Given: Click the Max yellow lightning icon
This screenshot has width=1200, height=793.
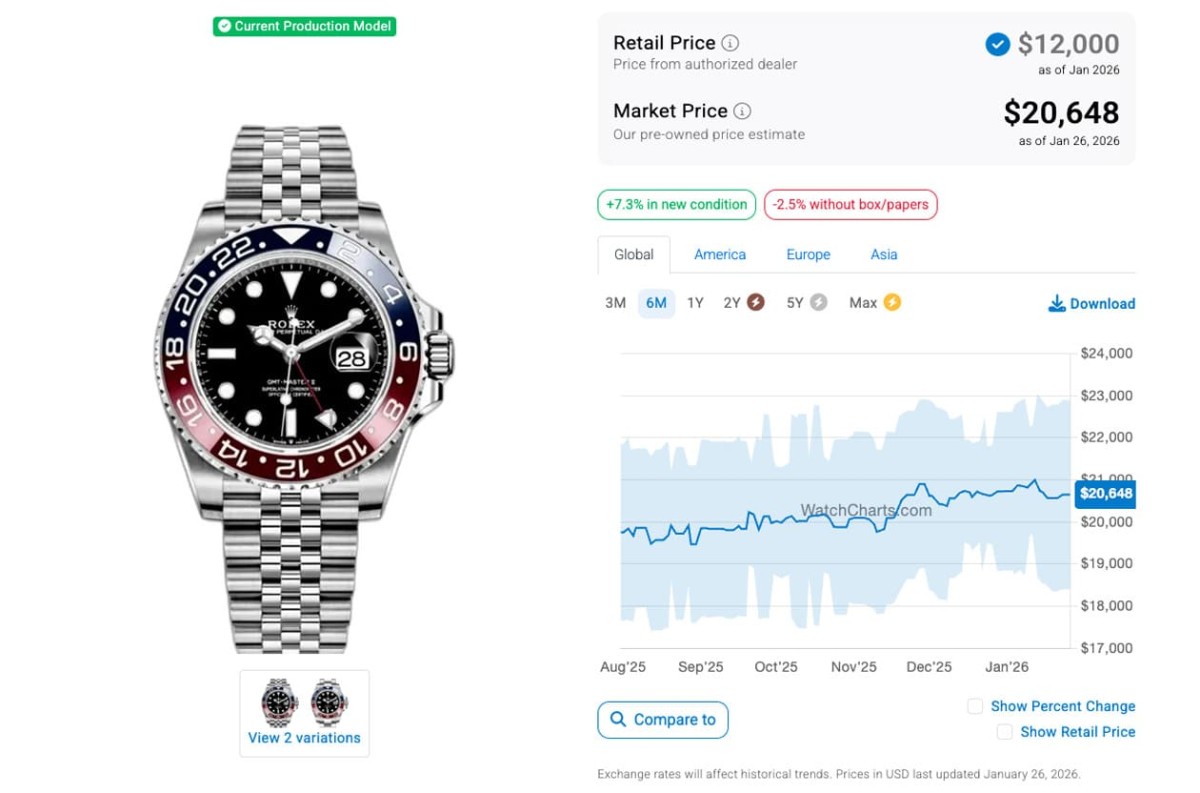Looking at the screenshot, I should tap(892, 302).
